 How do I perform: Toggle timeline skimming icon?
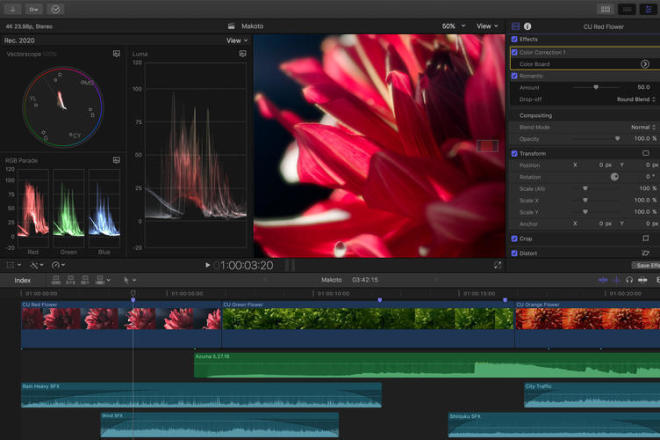(x=603, y=280)
